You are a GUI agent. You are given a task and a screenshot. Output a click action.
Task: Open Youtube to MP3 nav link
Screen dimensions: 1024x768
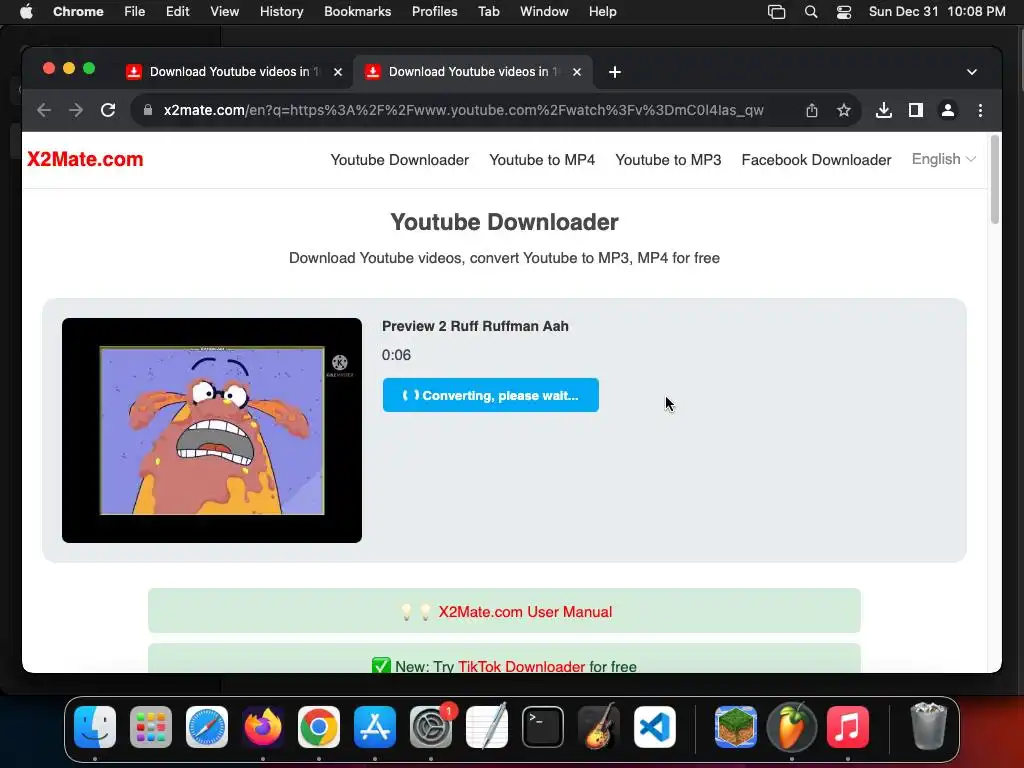pos(668,160)
